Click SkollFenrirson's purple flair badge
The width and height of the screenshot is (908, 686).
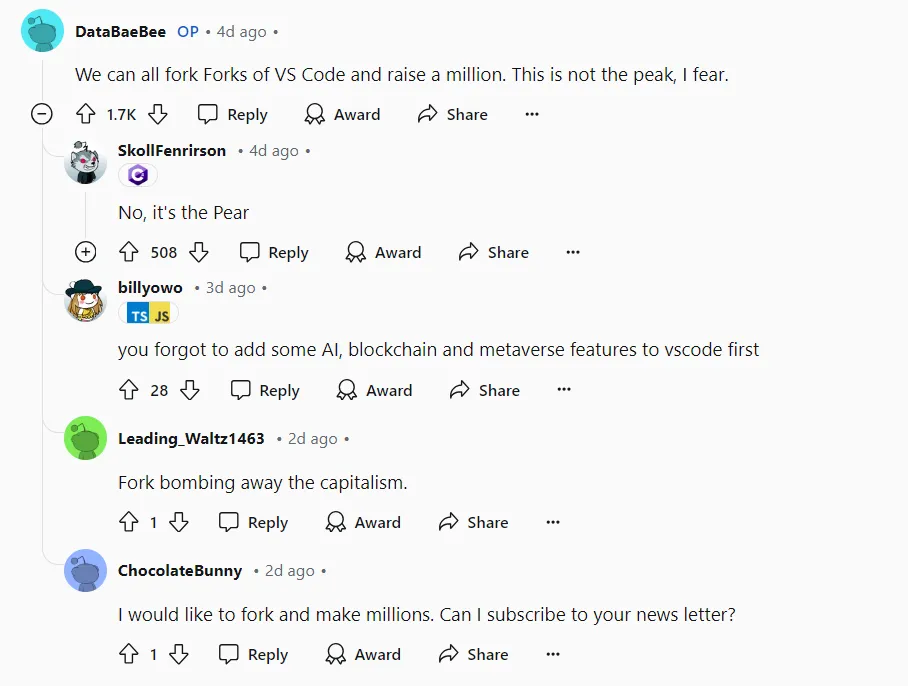(x=138, y=174)
